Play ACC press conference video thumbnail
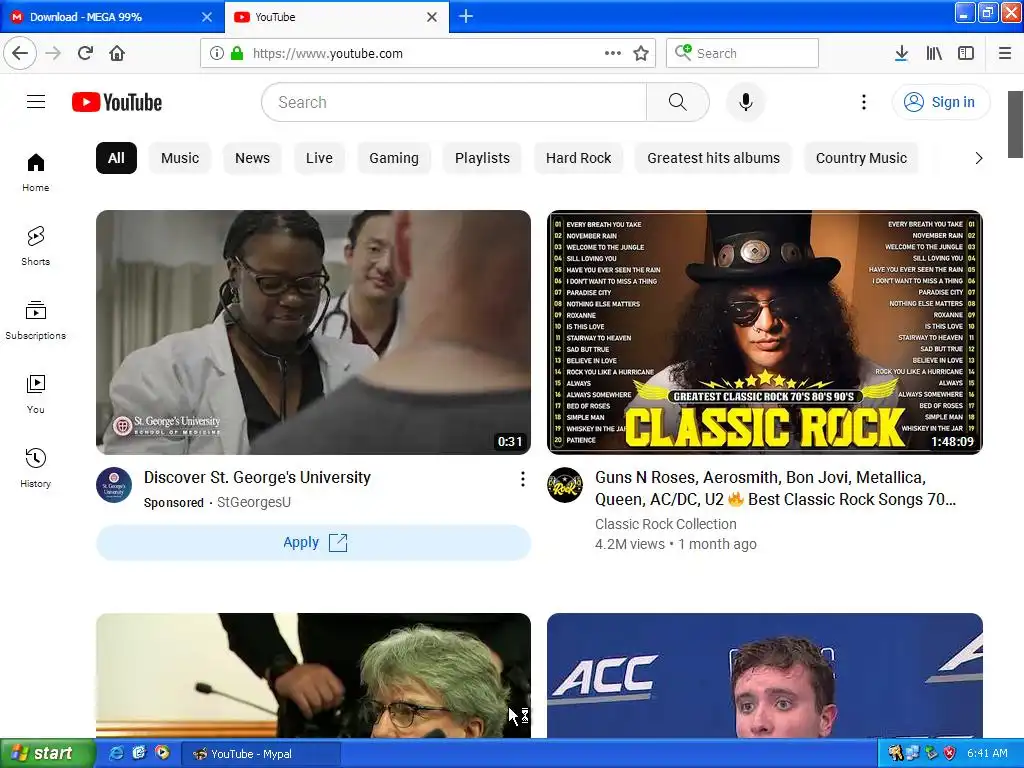The height and width of the screenshot is (768, 1024). click(x=765, y=675)
